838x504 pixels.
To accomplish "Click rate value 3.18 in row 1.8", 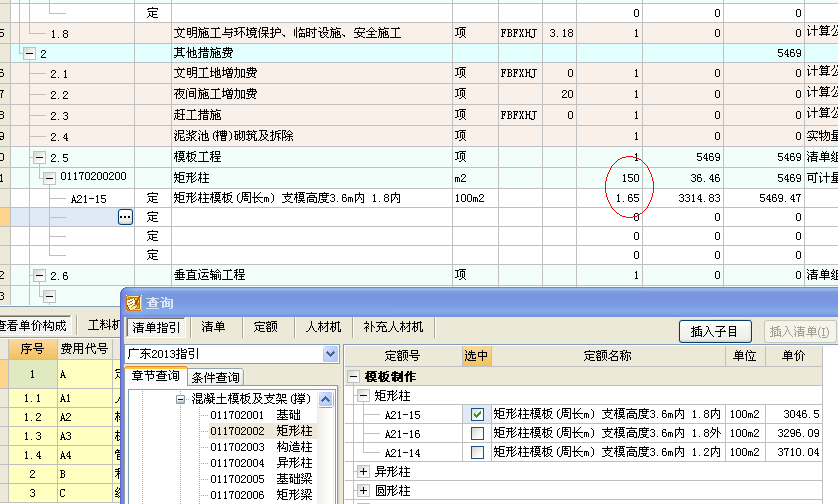I will coord(560,33).
